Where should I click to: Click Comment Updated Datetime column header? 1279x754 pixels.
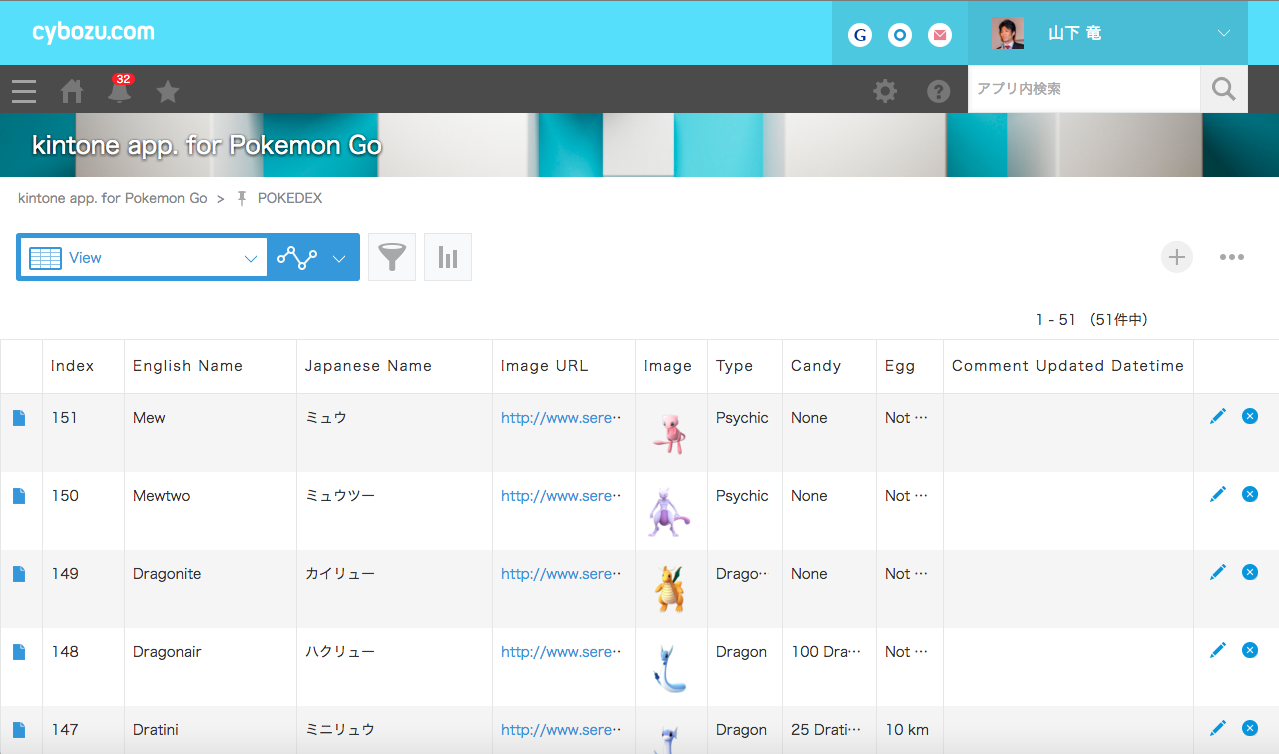[x=1068, y=366]
